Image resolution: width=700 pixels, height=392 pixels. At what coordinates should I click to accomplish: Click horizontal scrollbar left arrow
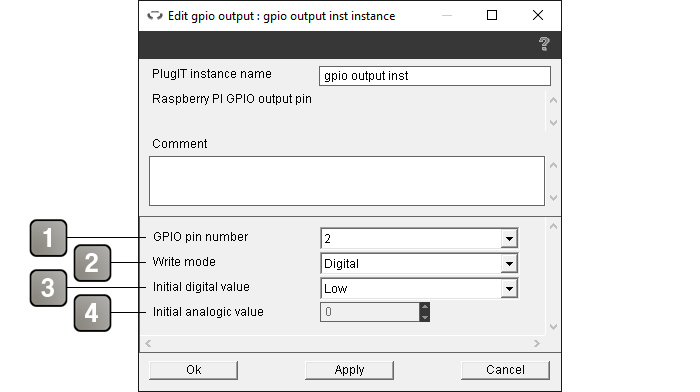148,343
